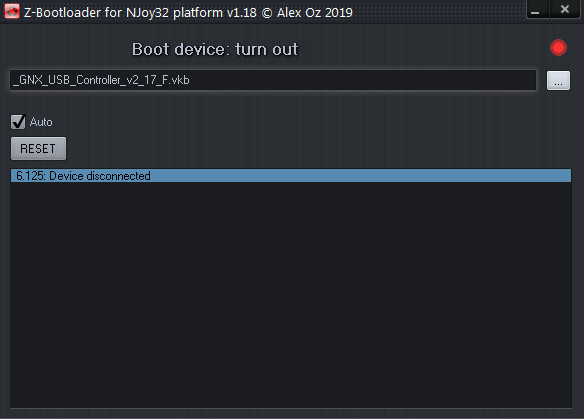Click the empty area of the log list
The height and width of the screenshot is (419, 584).
291,294
